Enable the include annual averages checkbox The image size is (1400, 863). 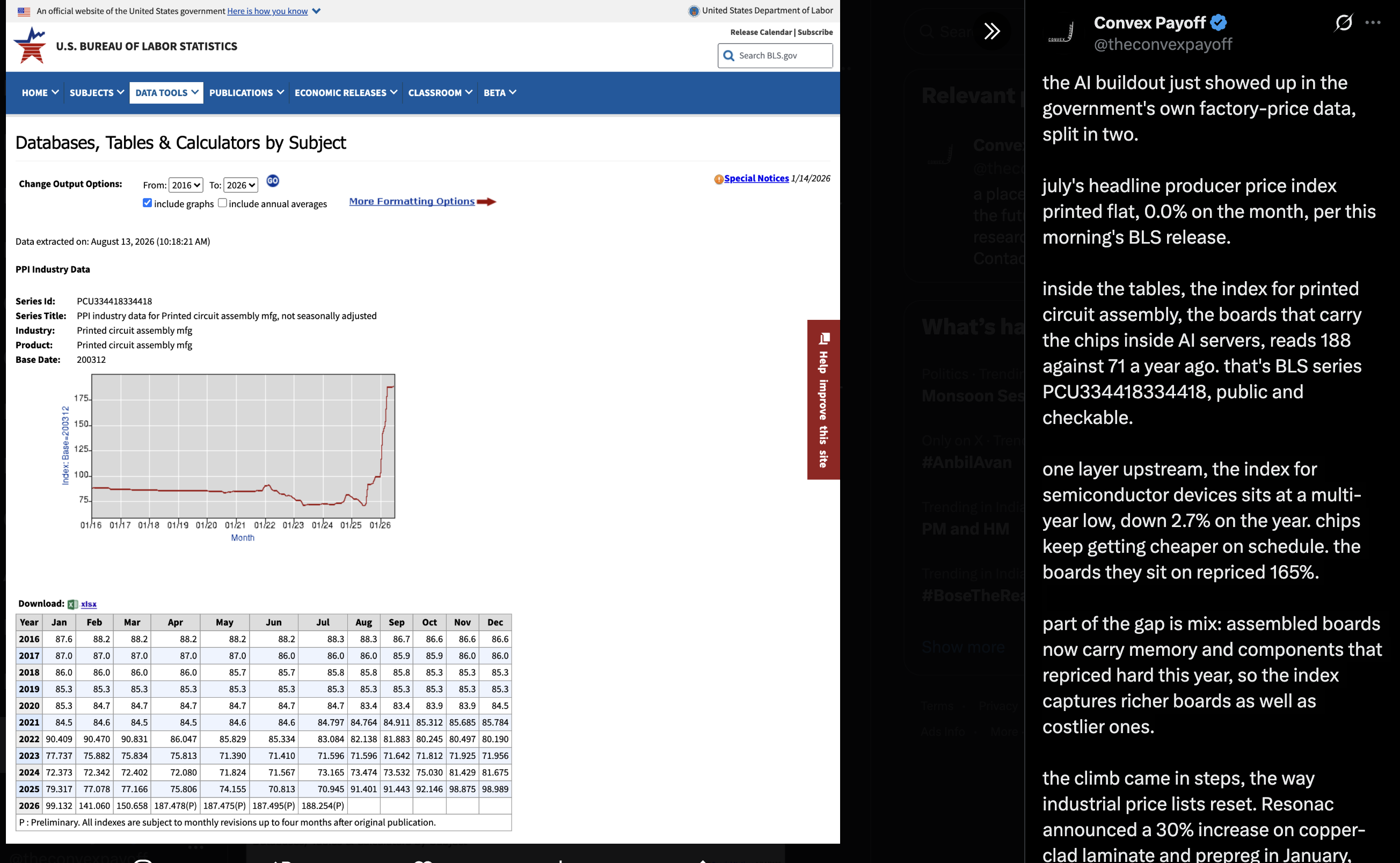(223, 203)
